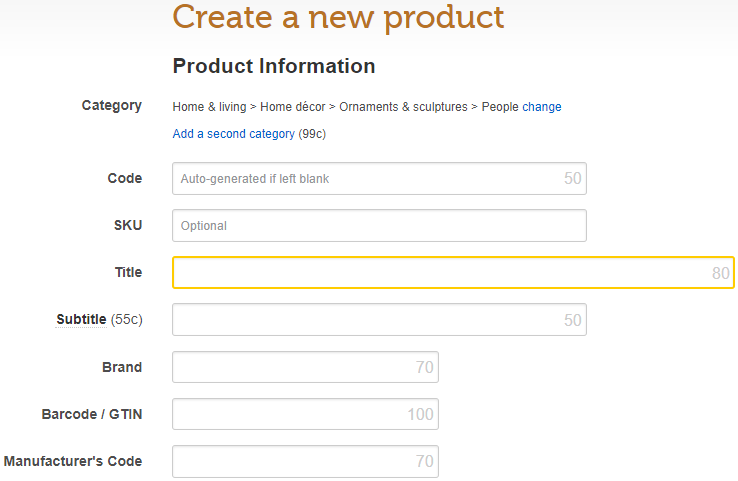Click the Category label
The image size is (738, 481).
[x=112, y=105]
